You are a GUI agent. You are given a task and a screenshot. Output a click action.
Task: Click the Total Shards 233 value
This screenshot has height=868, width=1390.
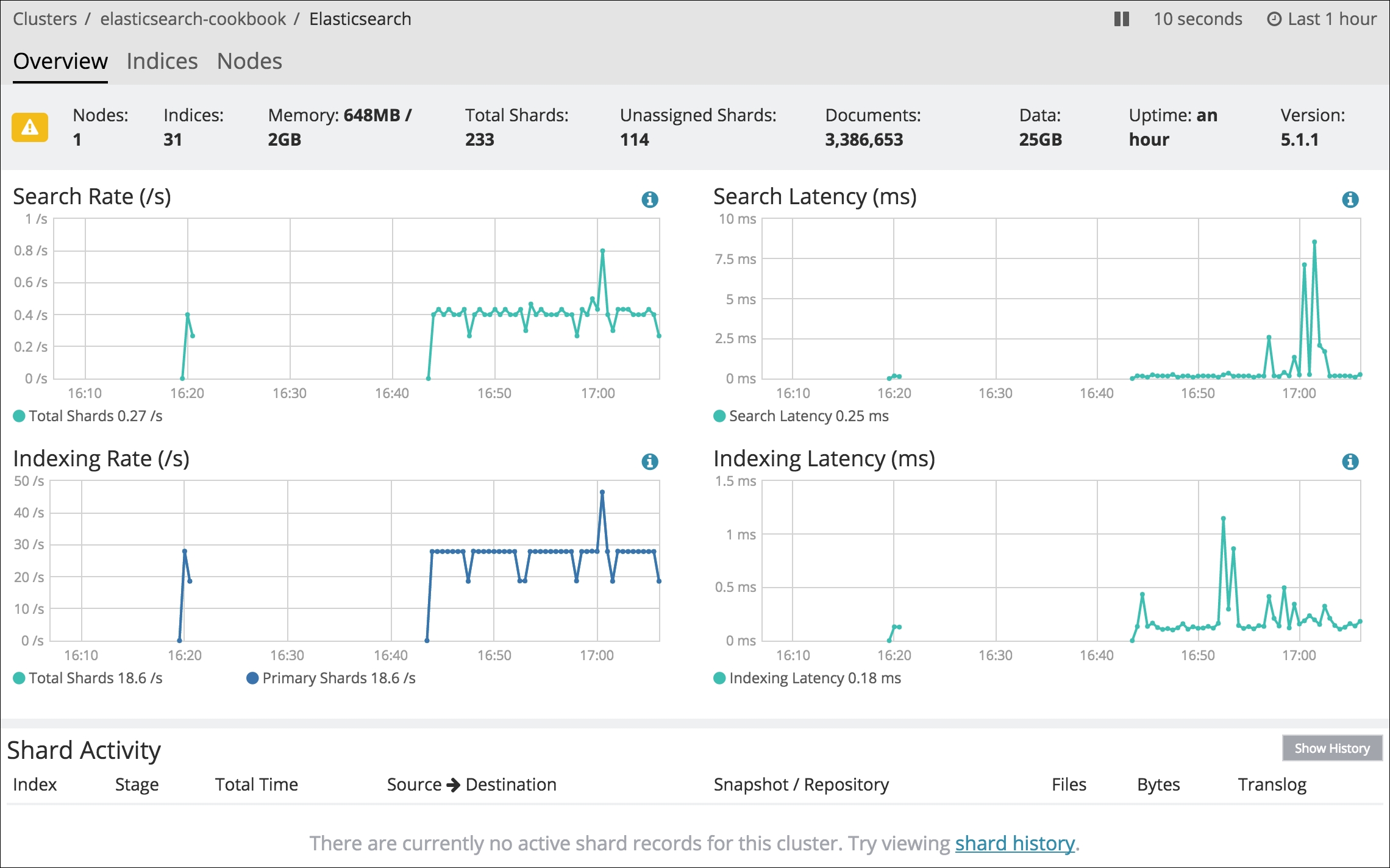click(x=480, y=140)
